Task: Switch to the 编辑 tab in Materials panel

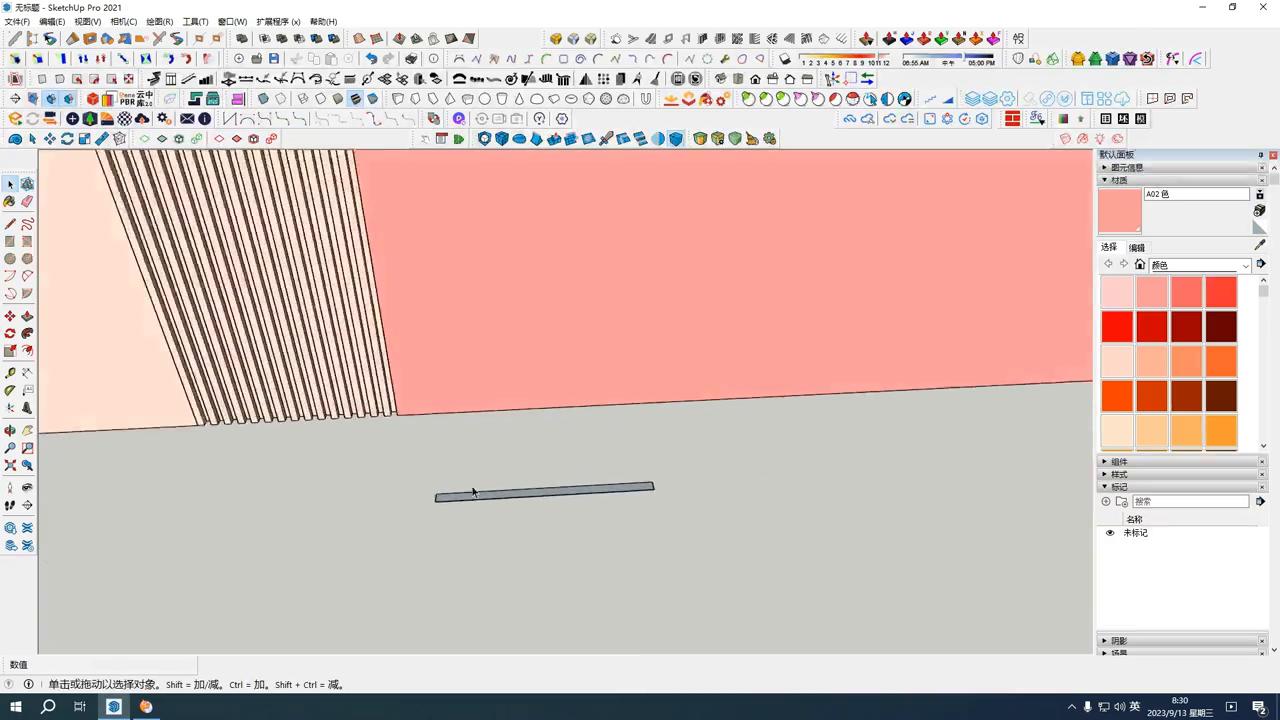Action: tap(1137, 247)
